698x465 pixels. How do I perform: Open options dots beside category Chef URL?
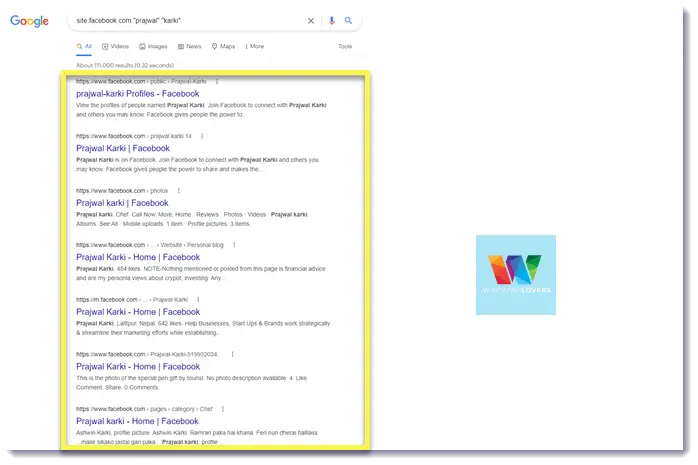tap(223, 409)
